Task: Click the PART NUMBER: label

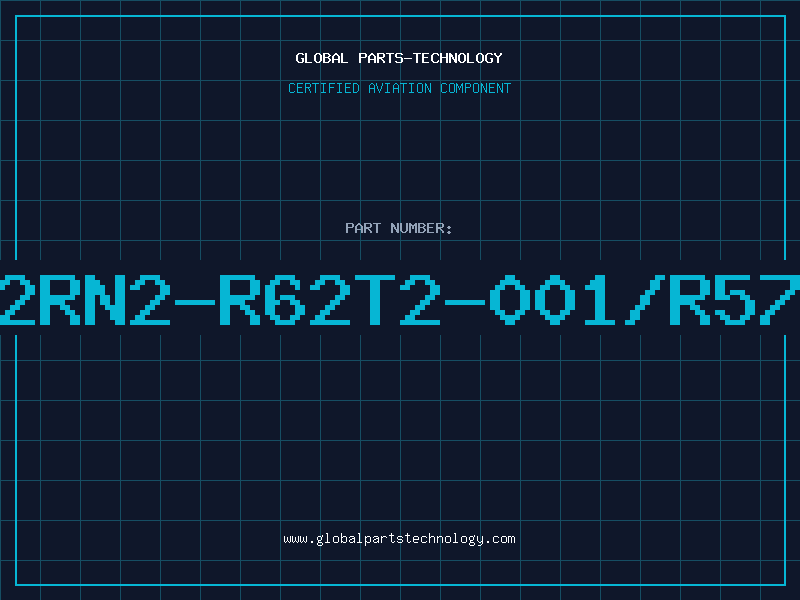Action: pos(399,228)
